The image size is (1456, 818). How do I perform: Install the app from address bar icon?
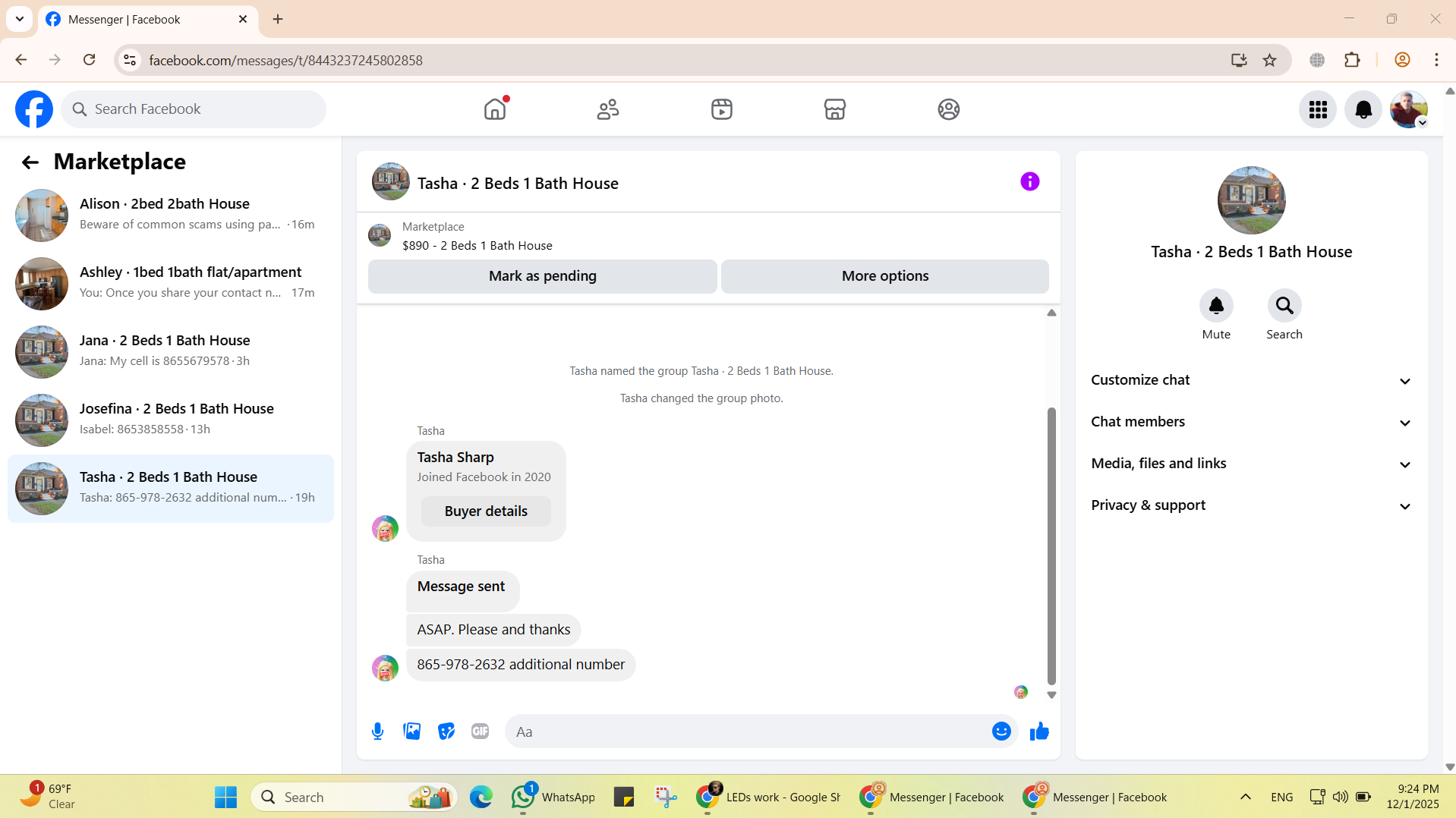[1239, 60]
